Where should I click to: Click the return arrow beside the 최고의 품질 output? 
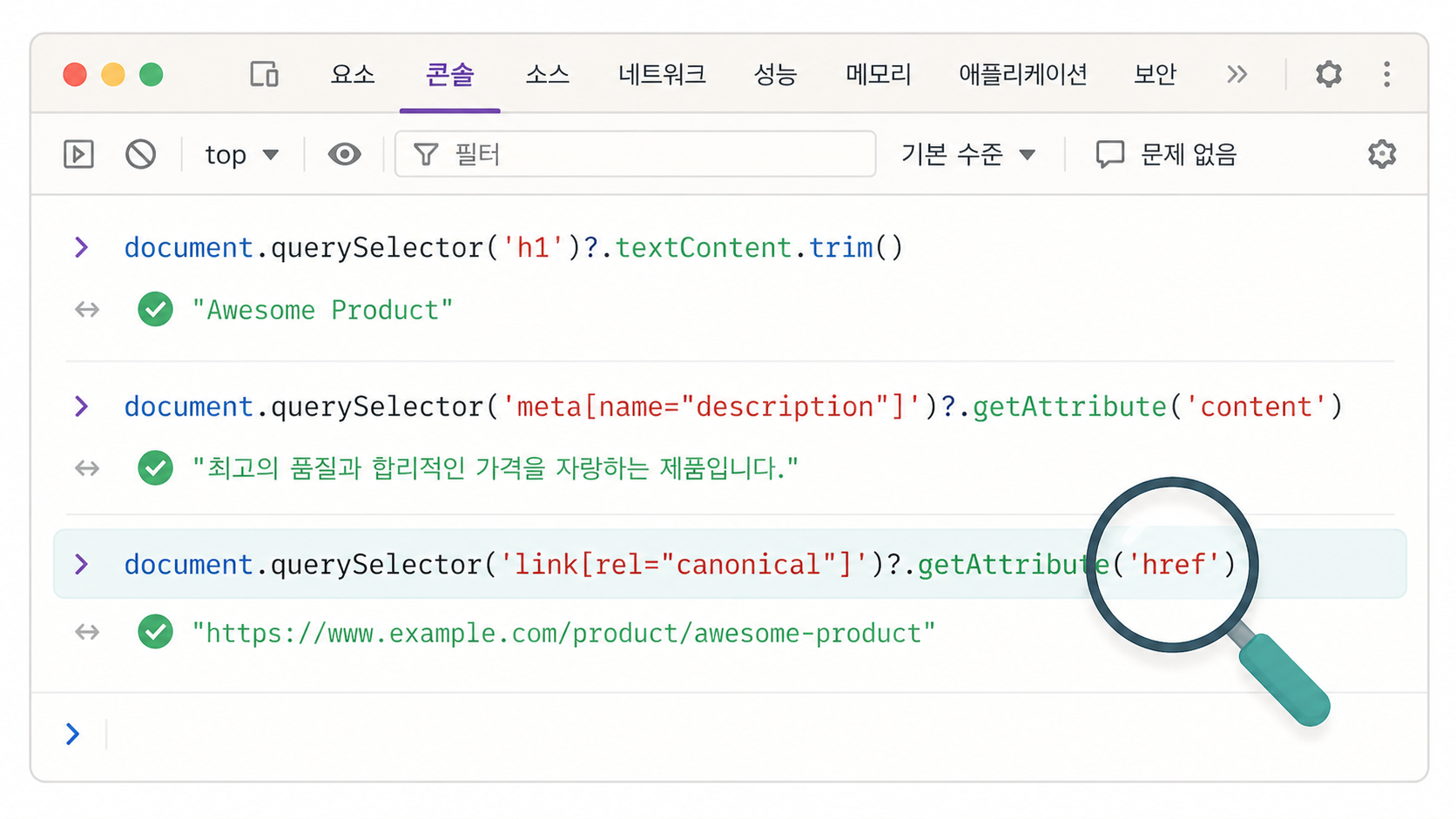tap(87, 468)
